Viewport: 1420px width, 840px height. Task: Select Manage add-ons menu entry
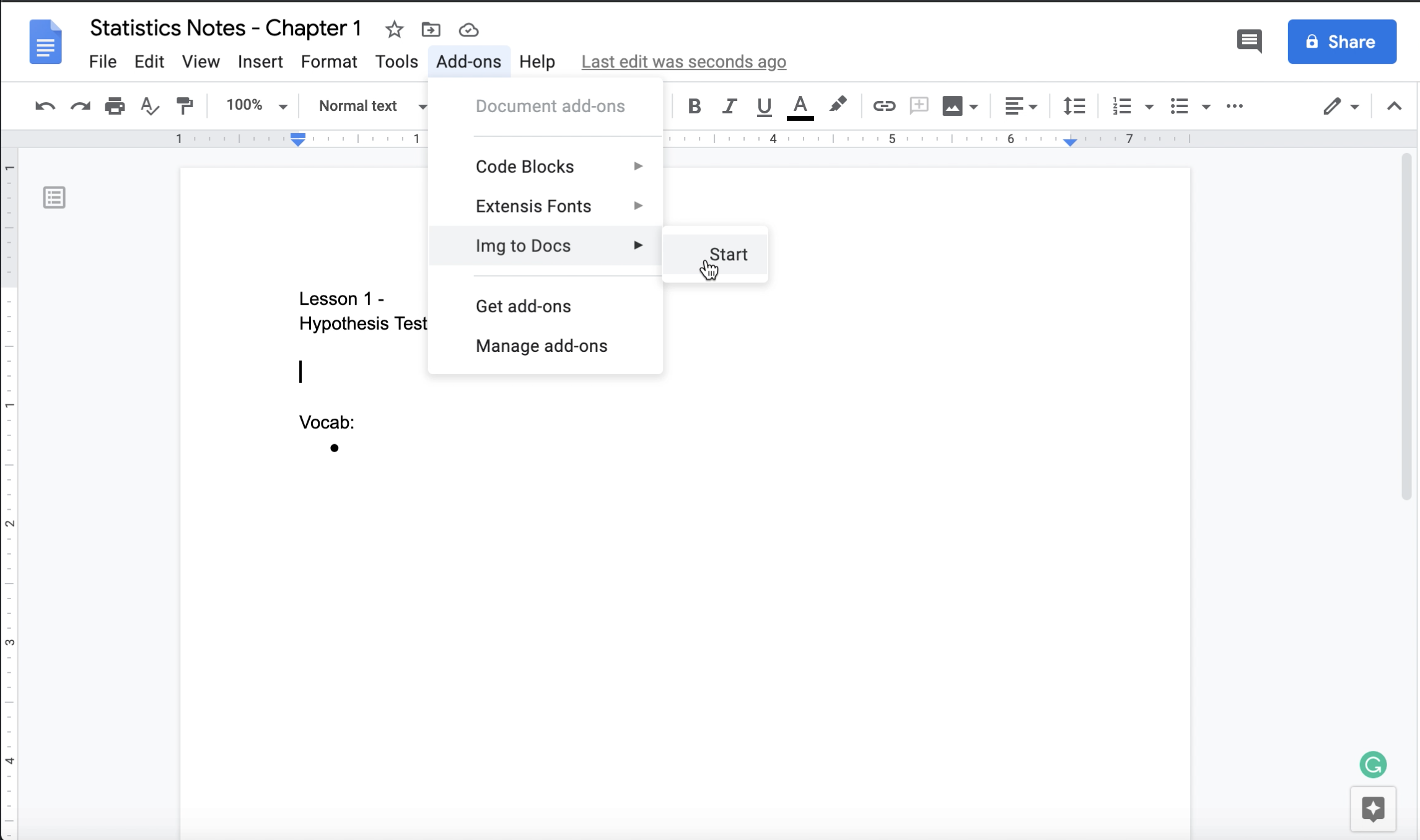(x=541, y=346)
